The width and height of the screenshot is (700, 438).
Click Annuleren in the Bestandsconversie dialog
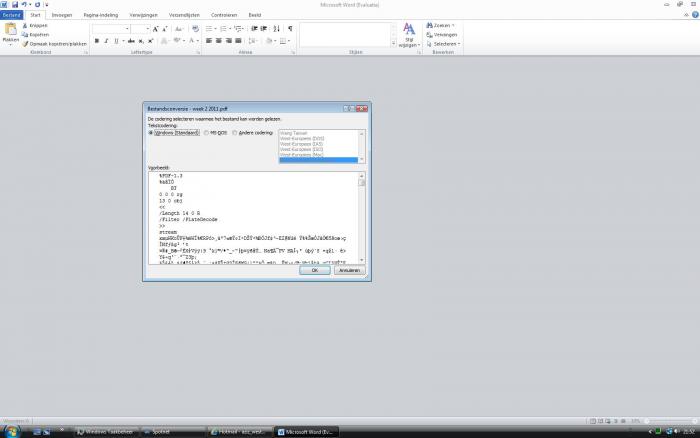coord(350,270)
